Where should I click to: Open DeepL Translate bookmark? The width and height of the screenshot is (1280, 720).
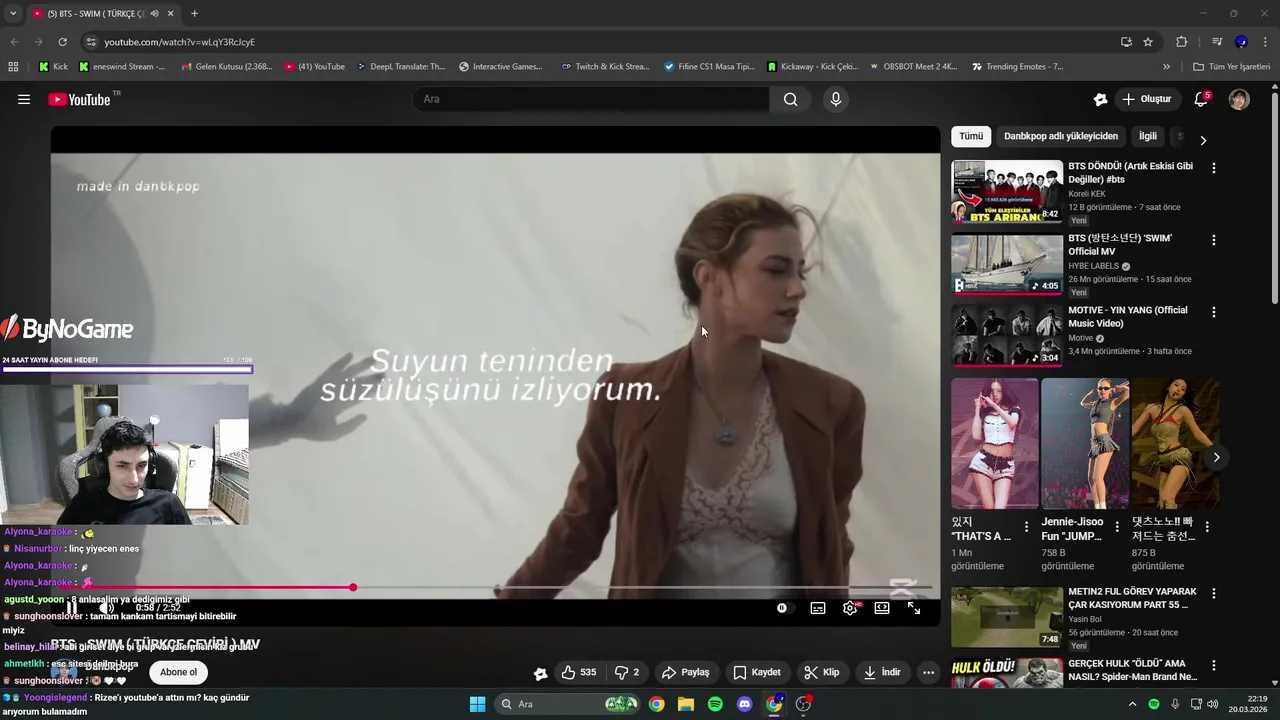tap(400, 67)
